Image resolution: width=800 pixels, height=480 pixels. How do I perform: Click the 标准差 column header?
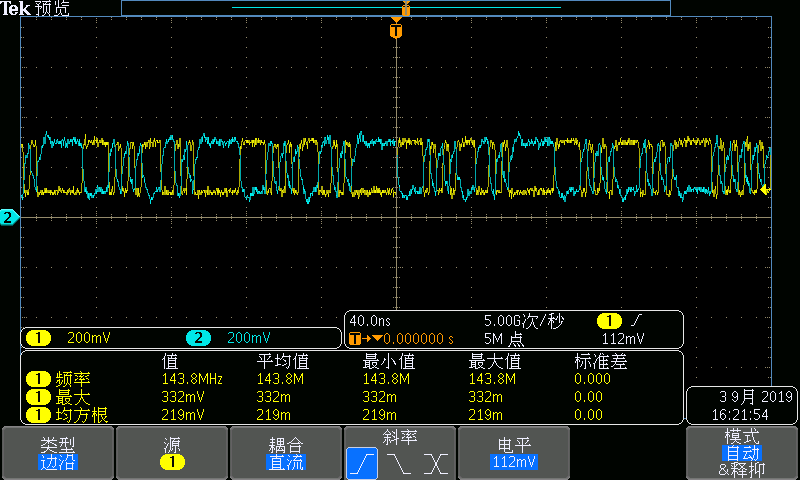click(x=601, y=361)
